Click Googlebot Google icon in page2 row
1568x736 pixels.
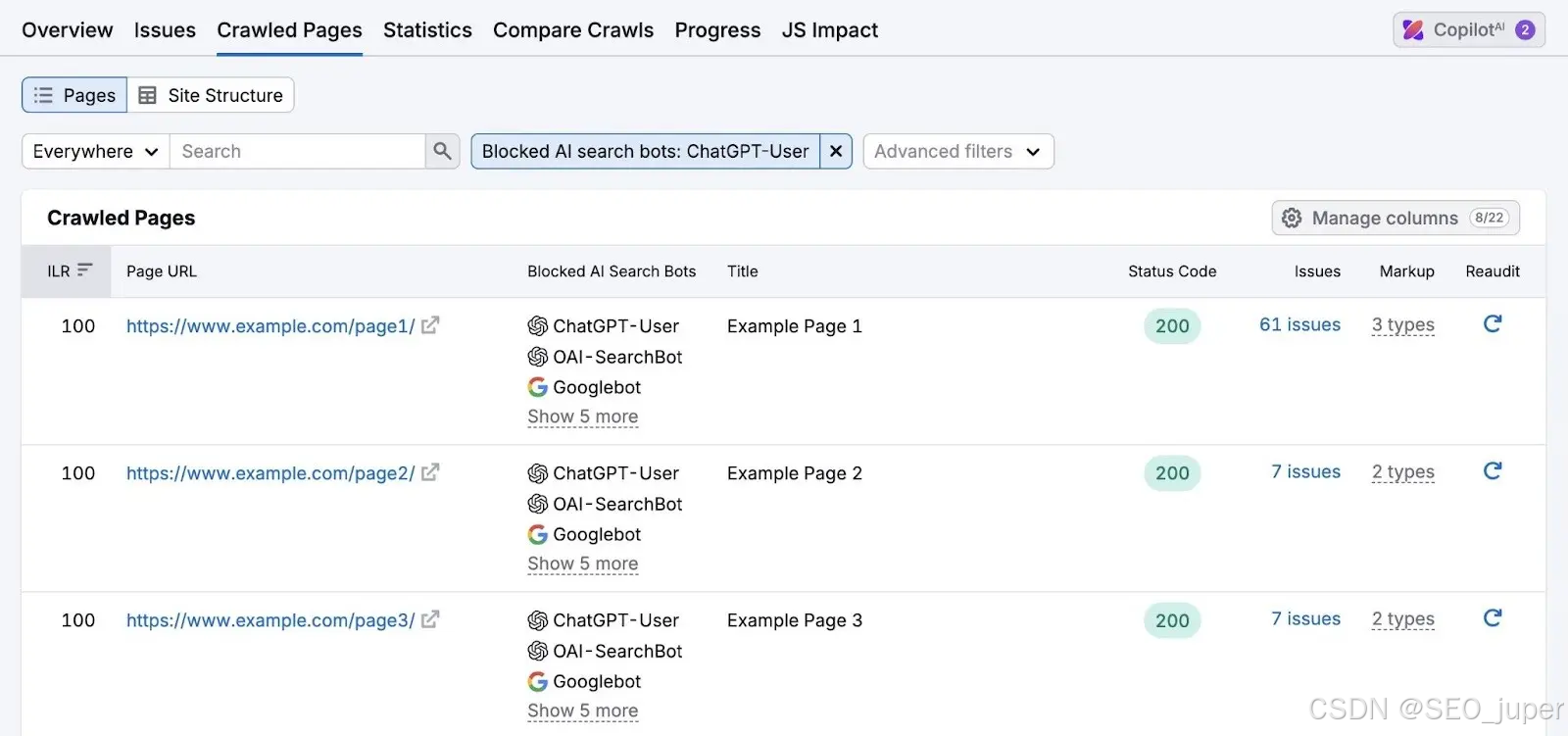pos(538,534)
